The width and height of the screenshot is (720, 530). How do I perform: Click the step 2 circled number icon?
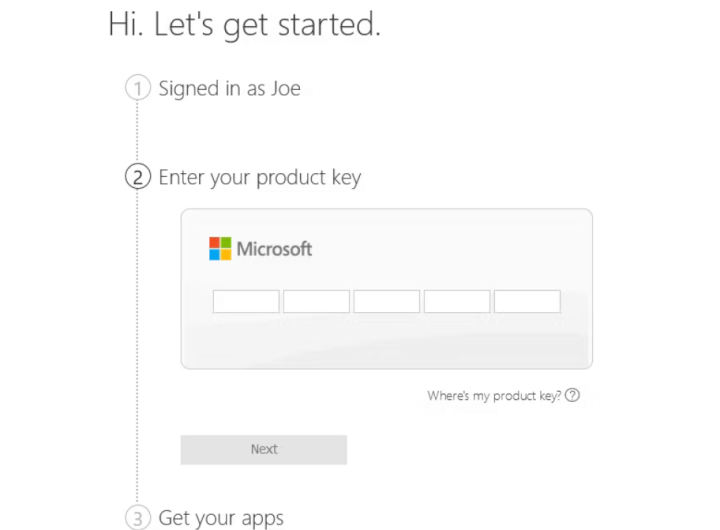137,177
